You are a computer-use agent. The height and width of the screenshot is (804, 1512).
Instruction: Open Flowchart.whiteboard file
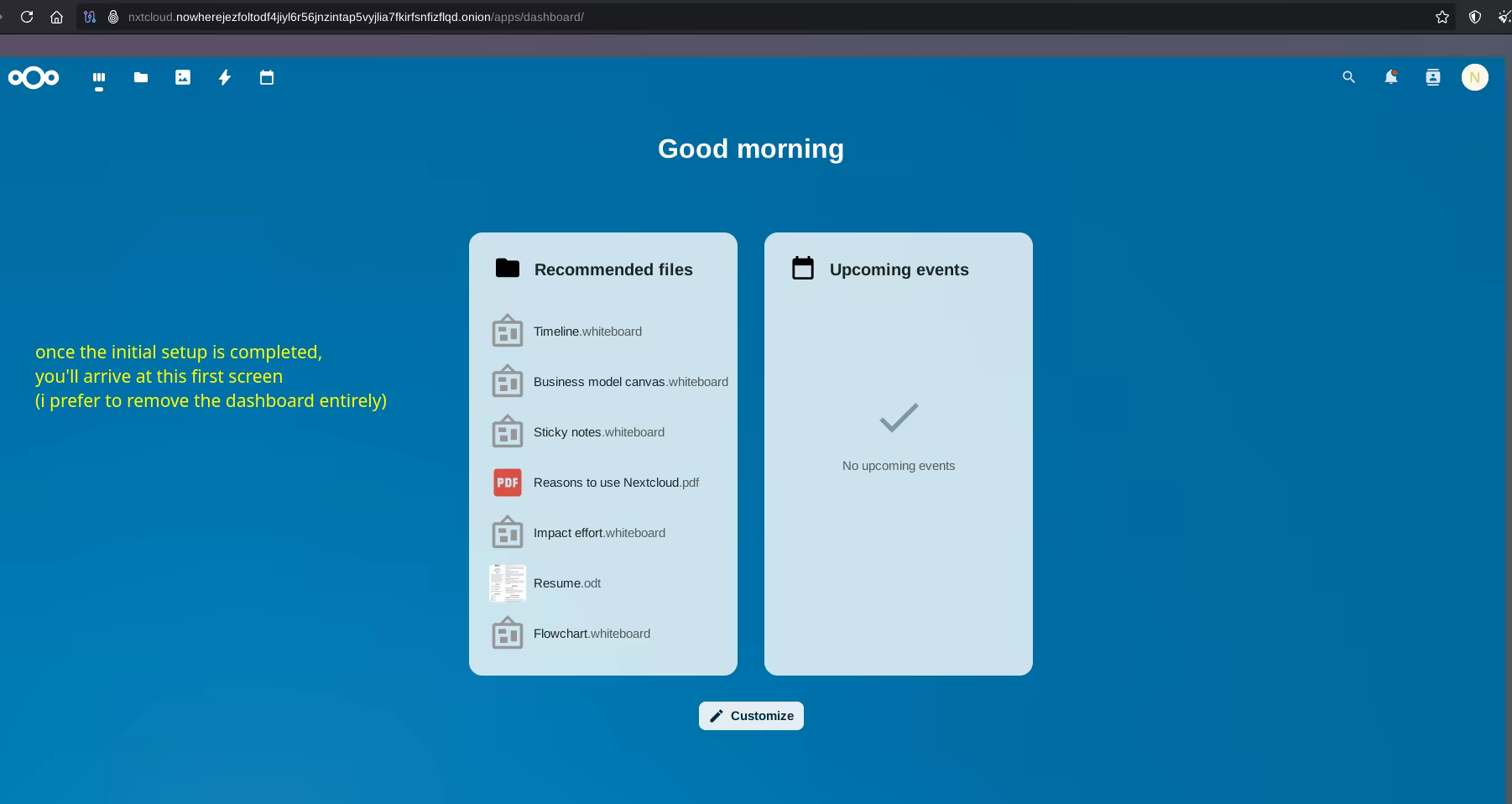(x=592, y=634)
